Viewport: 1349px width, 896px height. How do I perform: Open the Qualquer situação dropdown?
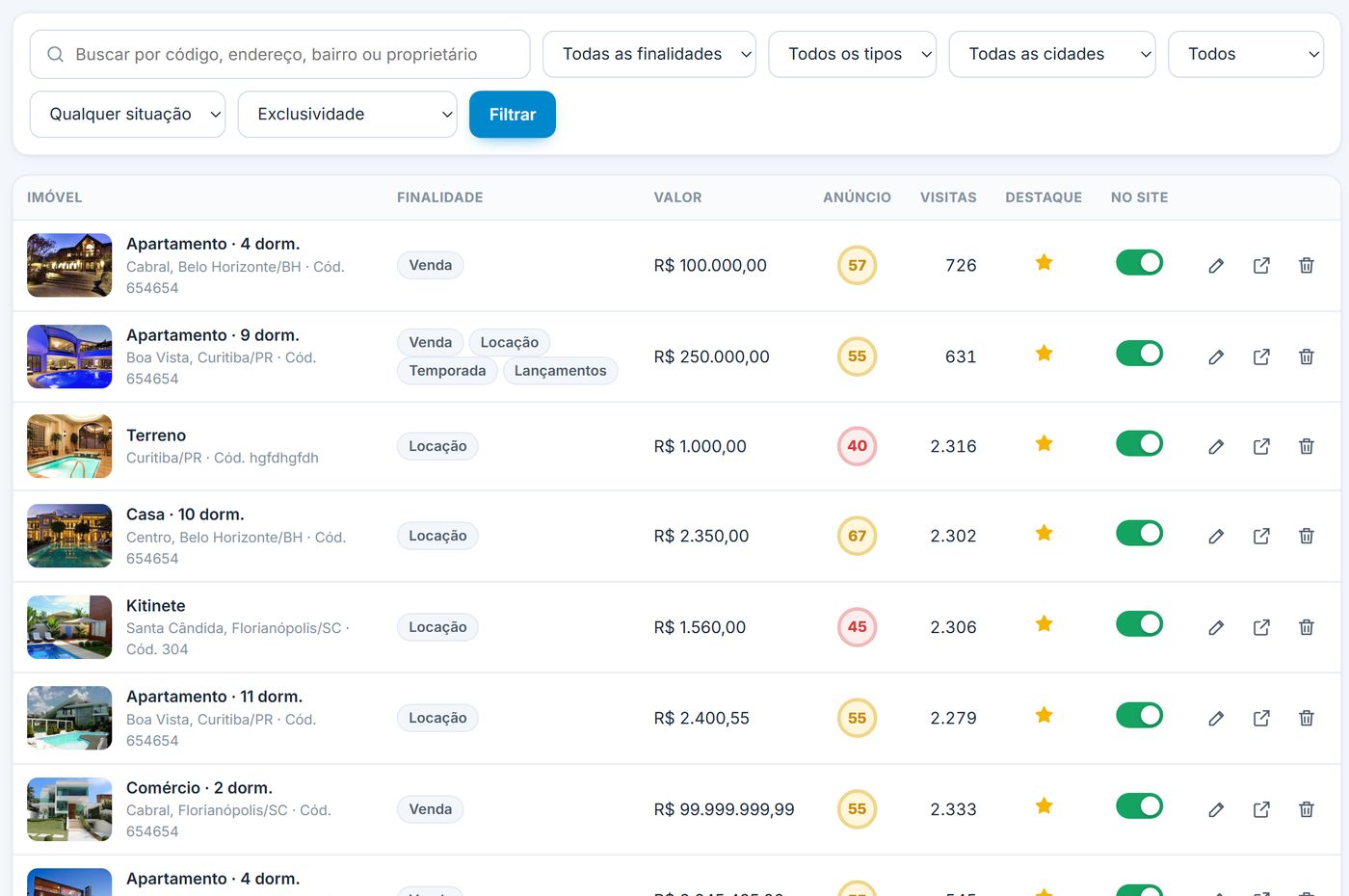127,114
